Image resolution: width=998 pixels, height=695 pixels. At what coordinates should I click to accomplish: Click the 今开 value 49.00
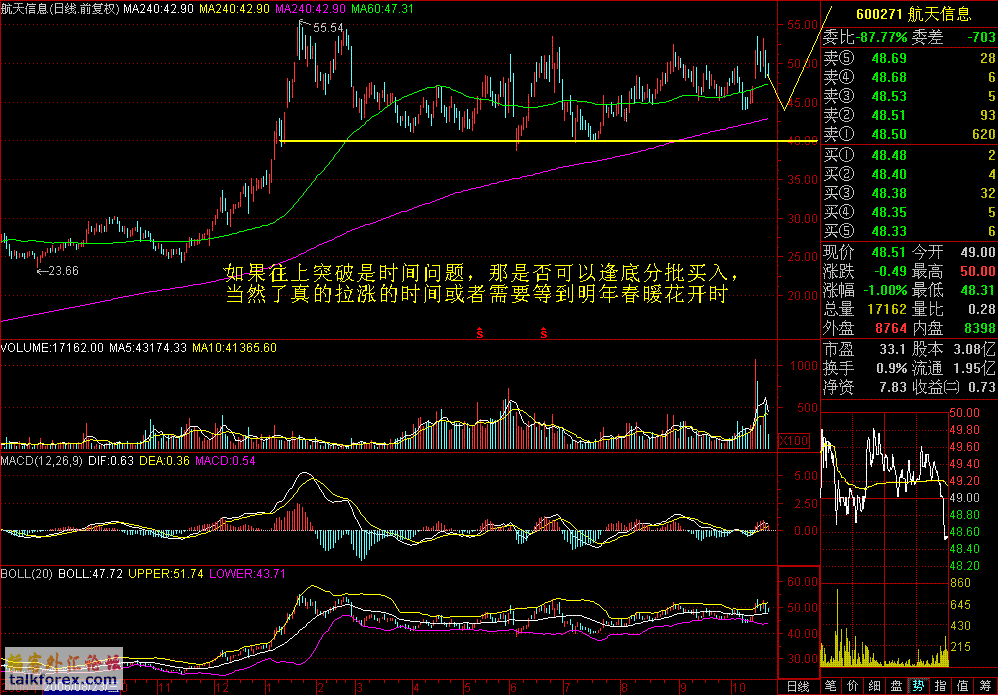[x=978, y=252]
